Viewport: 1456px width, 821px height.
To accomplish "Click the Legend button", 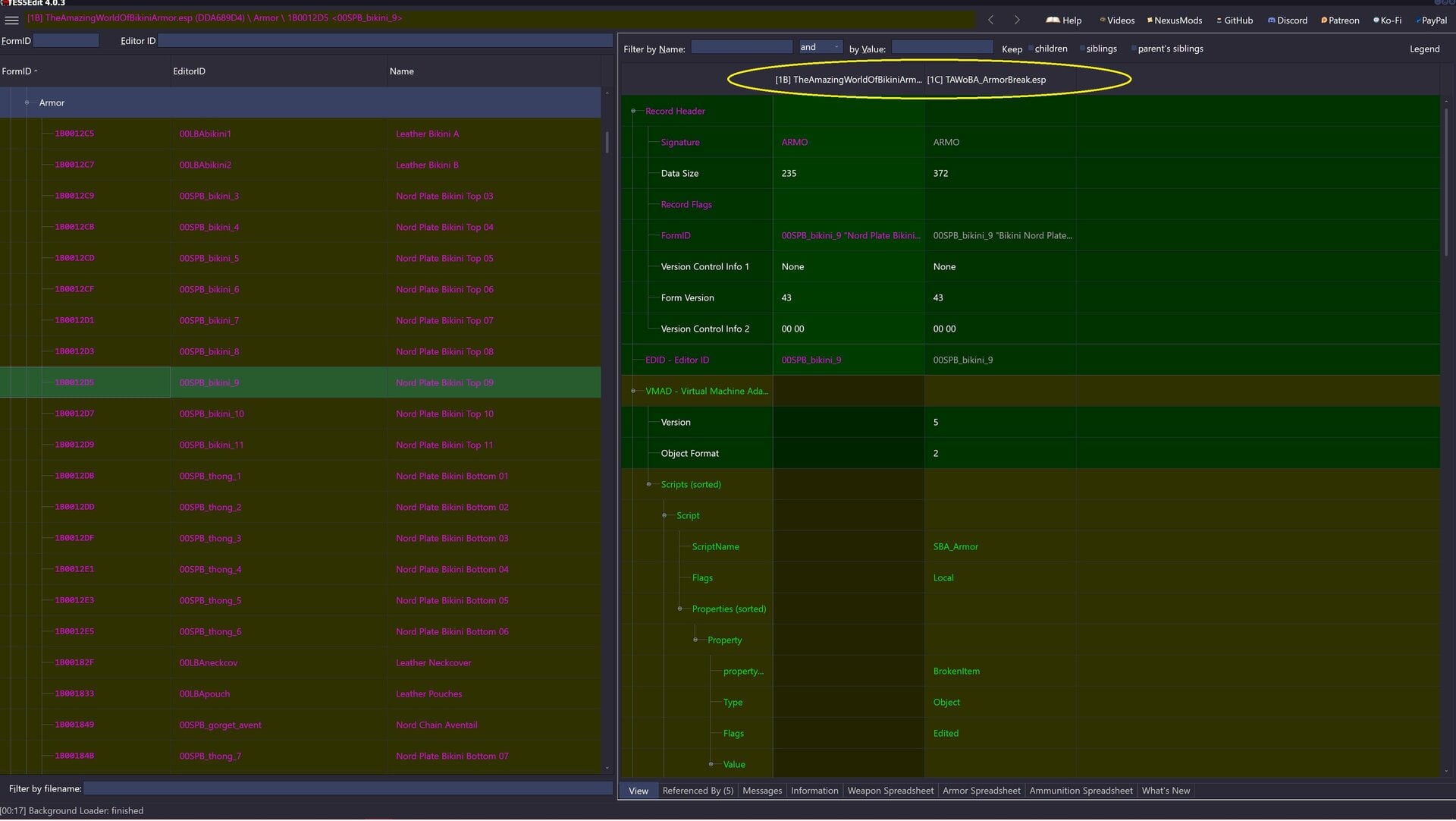I will pyautogui.click(x=1424, y=49).
